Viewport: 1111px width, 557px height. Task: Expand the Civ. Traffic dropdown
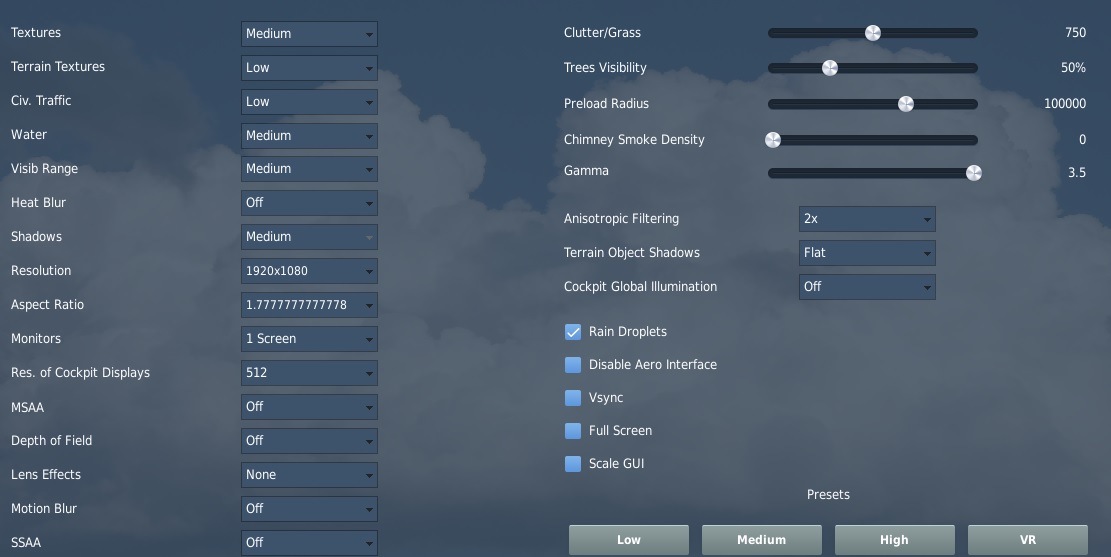(309, 101)
